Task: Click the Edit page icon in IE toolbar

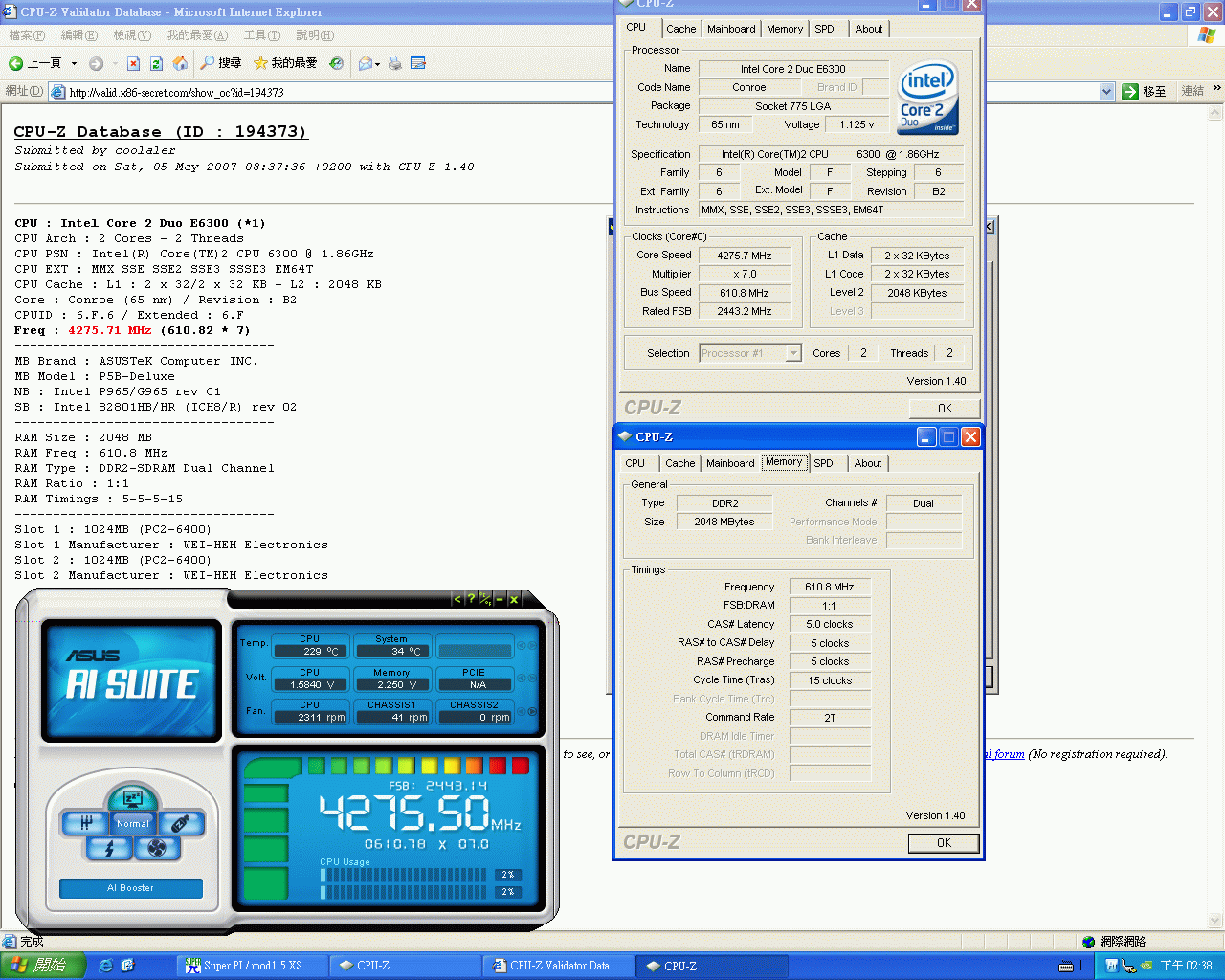Action: coord(418,63)
